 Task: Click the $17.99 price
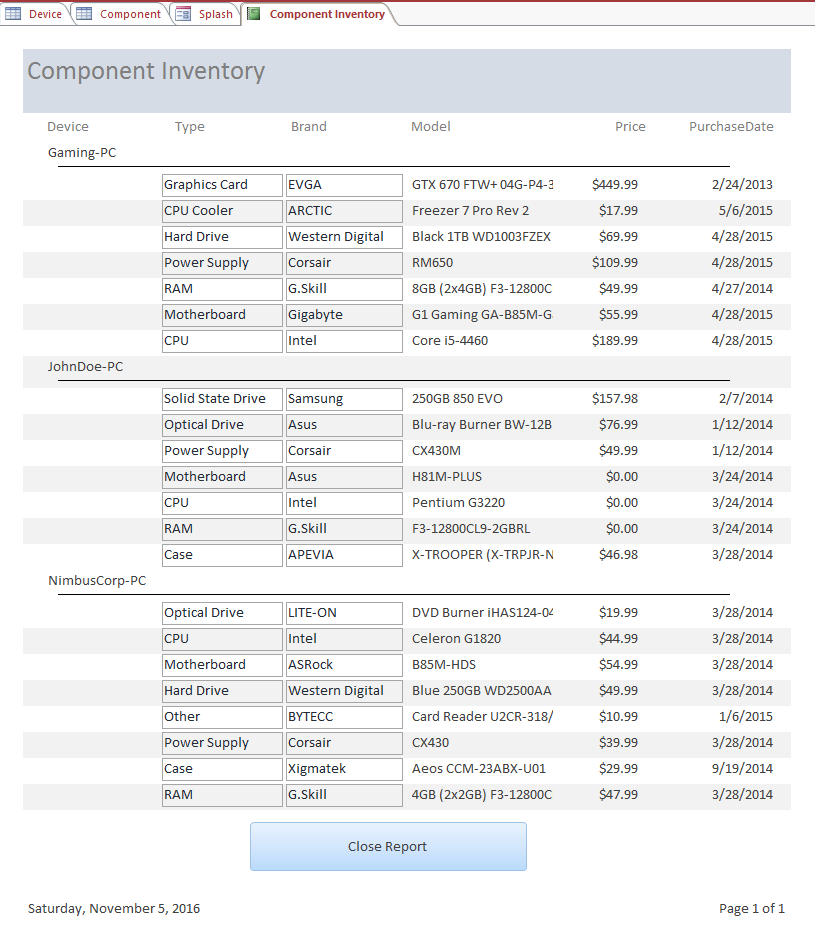tap(619, 211)
